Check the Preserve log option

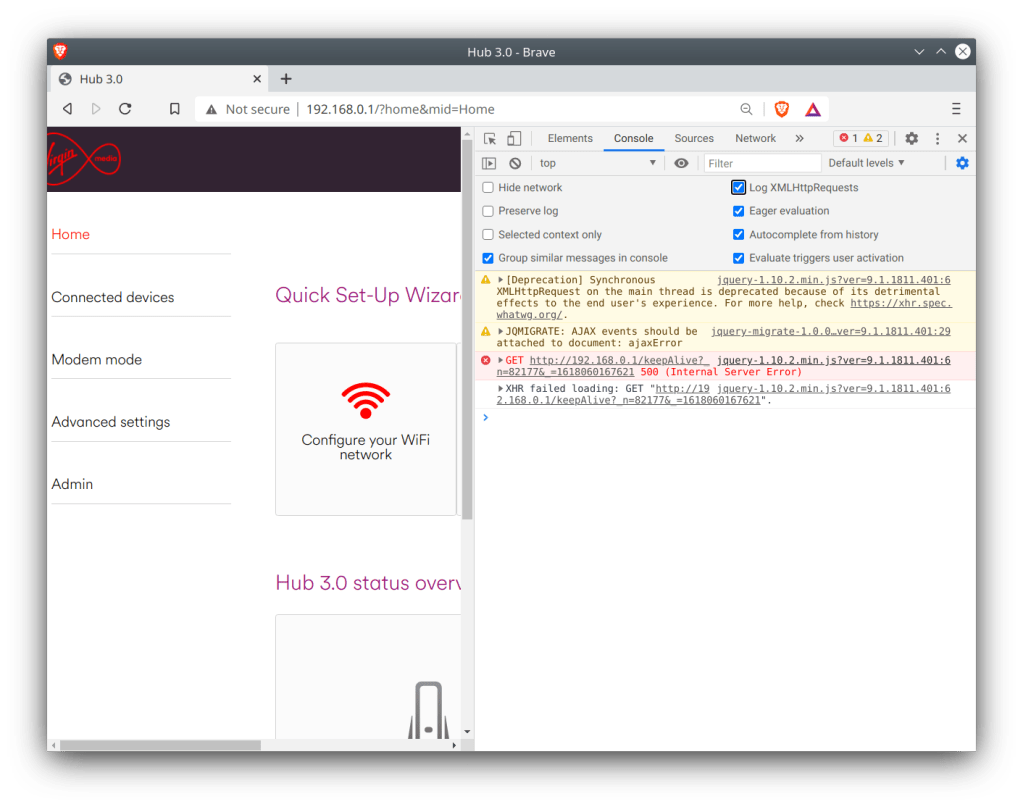[488, 211]
